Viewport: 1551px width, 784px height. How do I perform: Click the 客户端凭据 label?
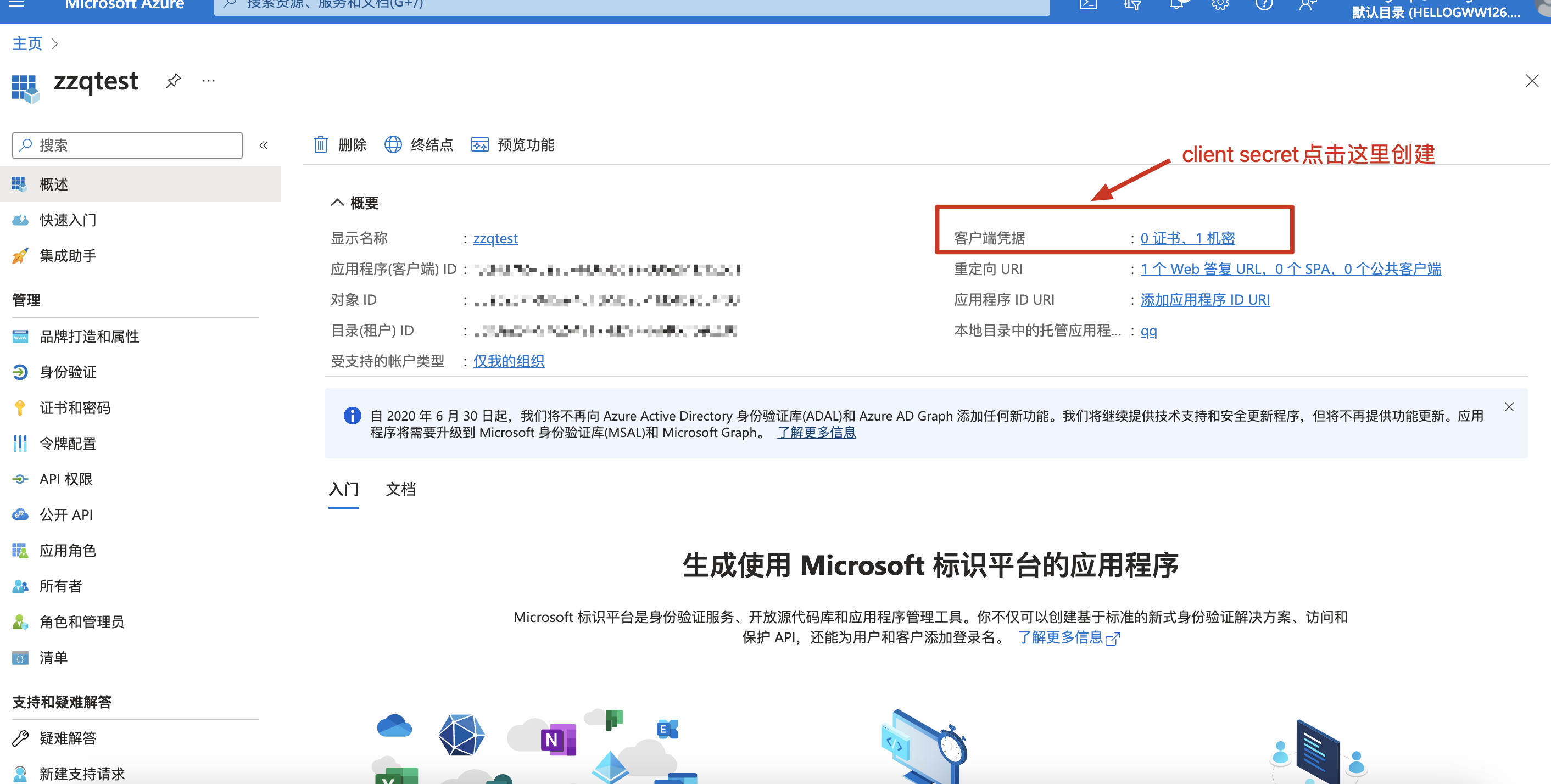coord(989,238)
